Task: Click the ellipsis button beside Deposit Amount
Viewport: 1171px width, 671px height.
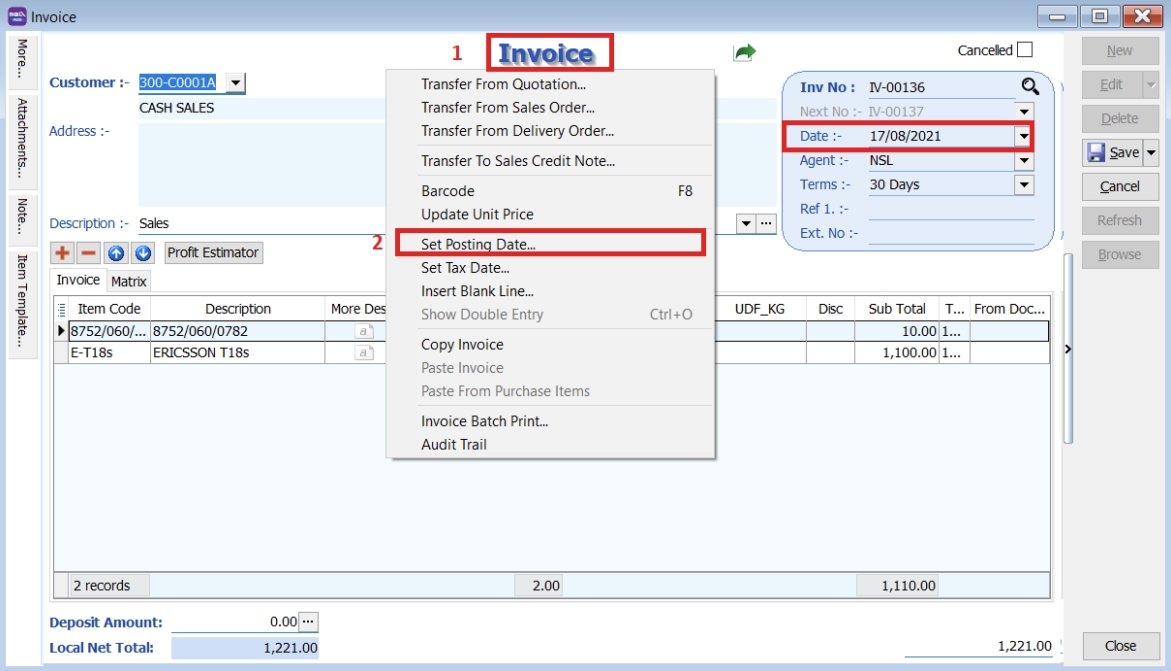Action: (308, 622)
